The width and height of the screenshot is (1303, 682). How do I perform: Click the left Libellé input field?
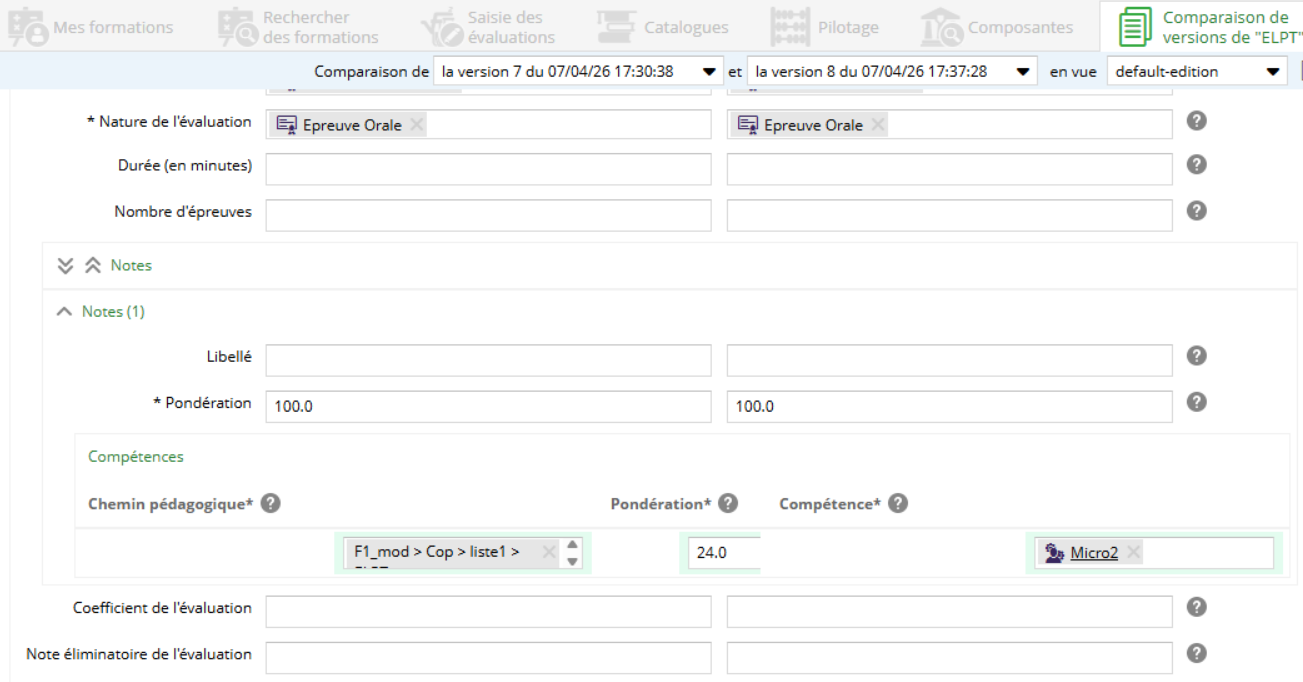tap(488, 360)
